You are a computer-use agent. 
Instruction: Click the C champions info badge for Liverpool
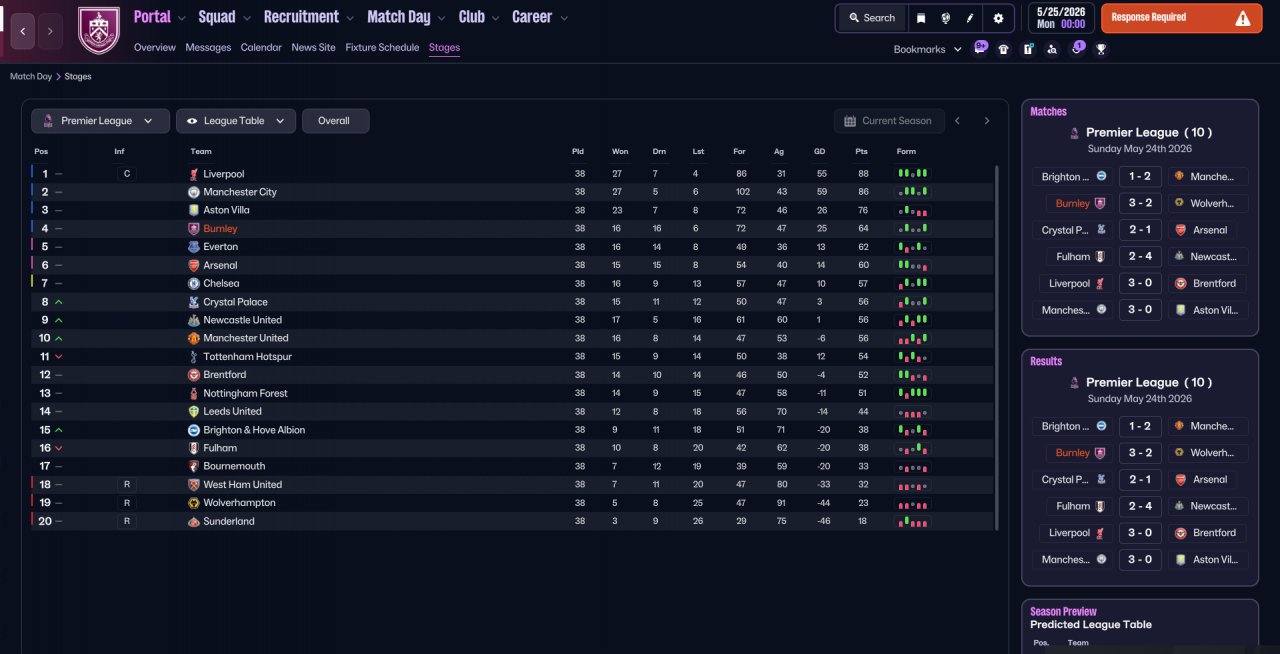[x=126, y=174]
